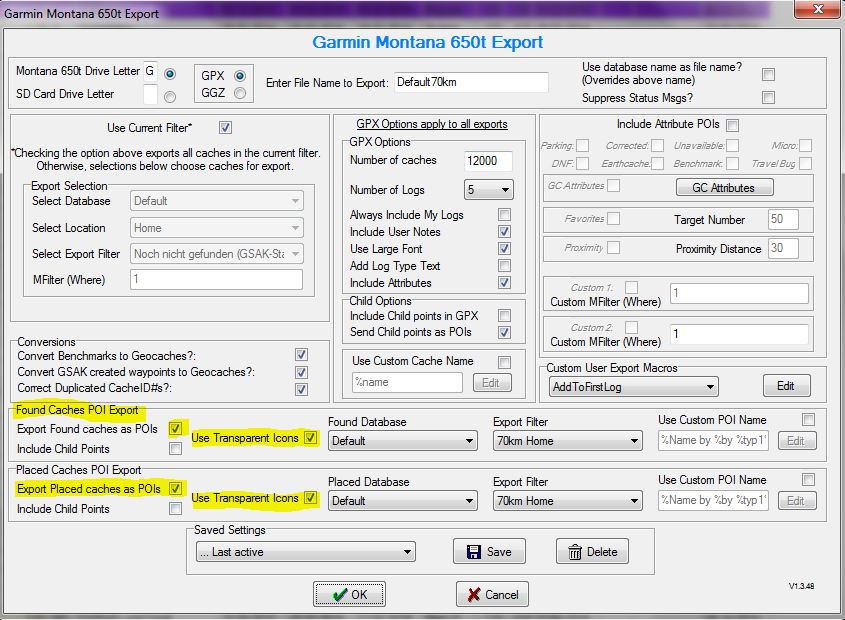Viewport: 845px width, 620px height.
Task: Toggle Export Found caches as POIs
Action: (x=176, y=429)
